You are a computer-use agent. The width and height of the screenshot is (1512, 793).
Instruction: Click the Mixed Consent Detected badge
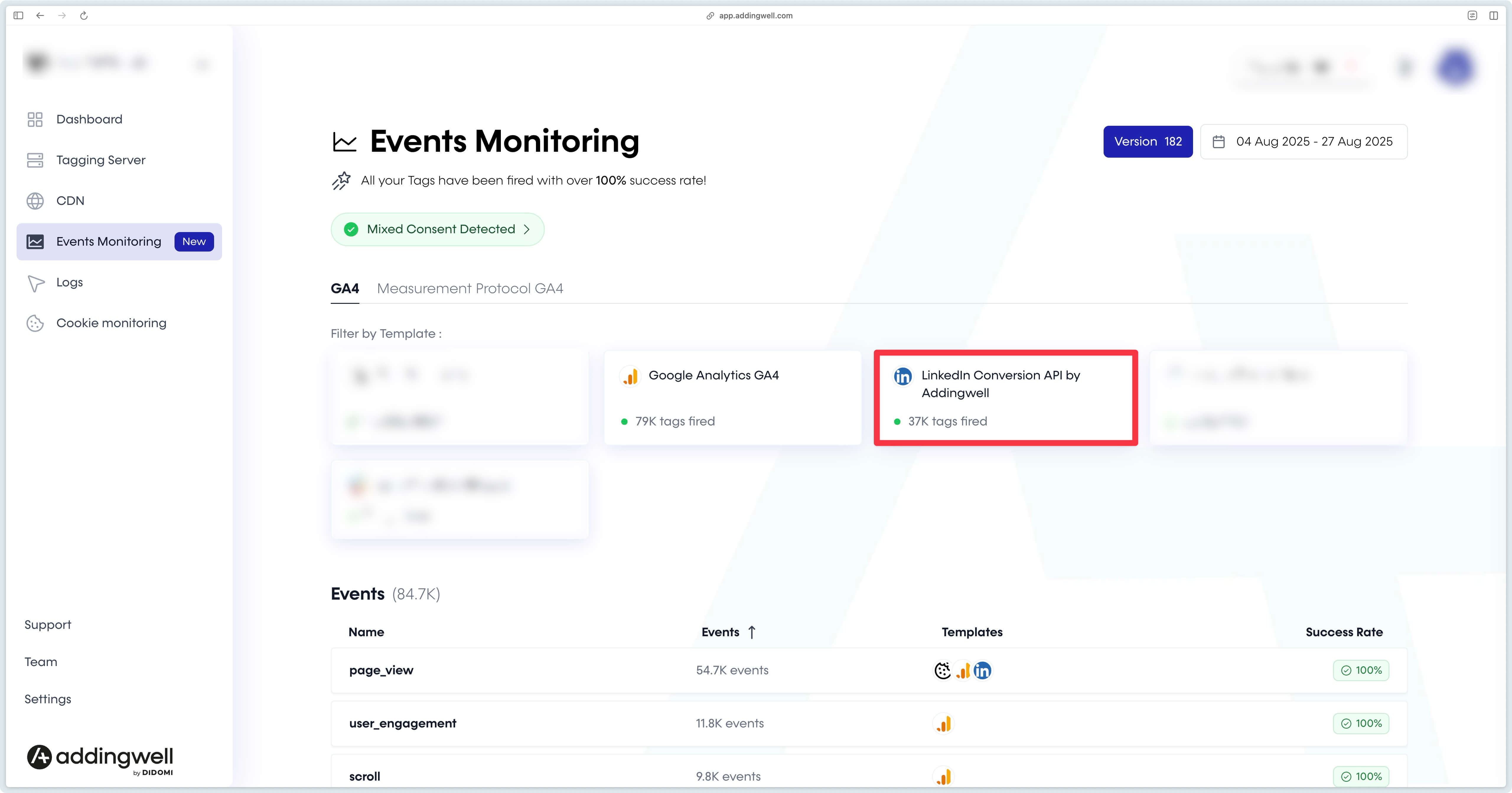point(437,229)
